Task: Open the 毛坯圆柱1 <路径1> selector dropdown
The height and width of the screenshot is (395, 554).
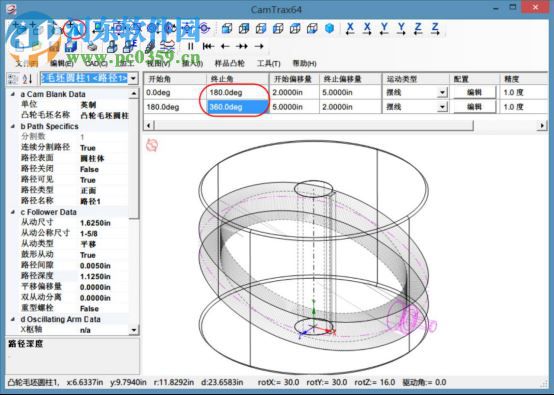Action: coord(133,78)
